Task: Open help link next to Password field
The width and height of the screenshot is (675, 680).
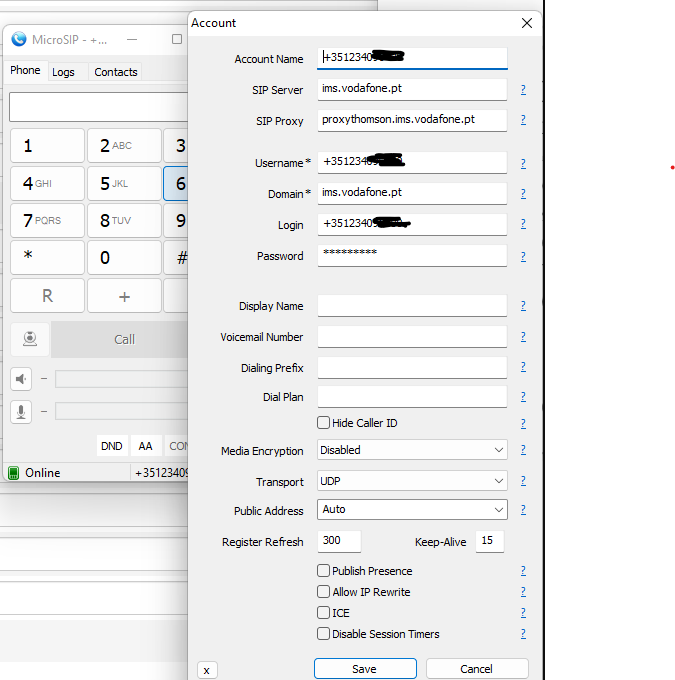Action: (523, 257)
